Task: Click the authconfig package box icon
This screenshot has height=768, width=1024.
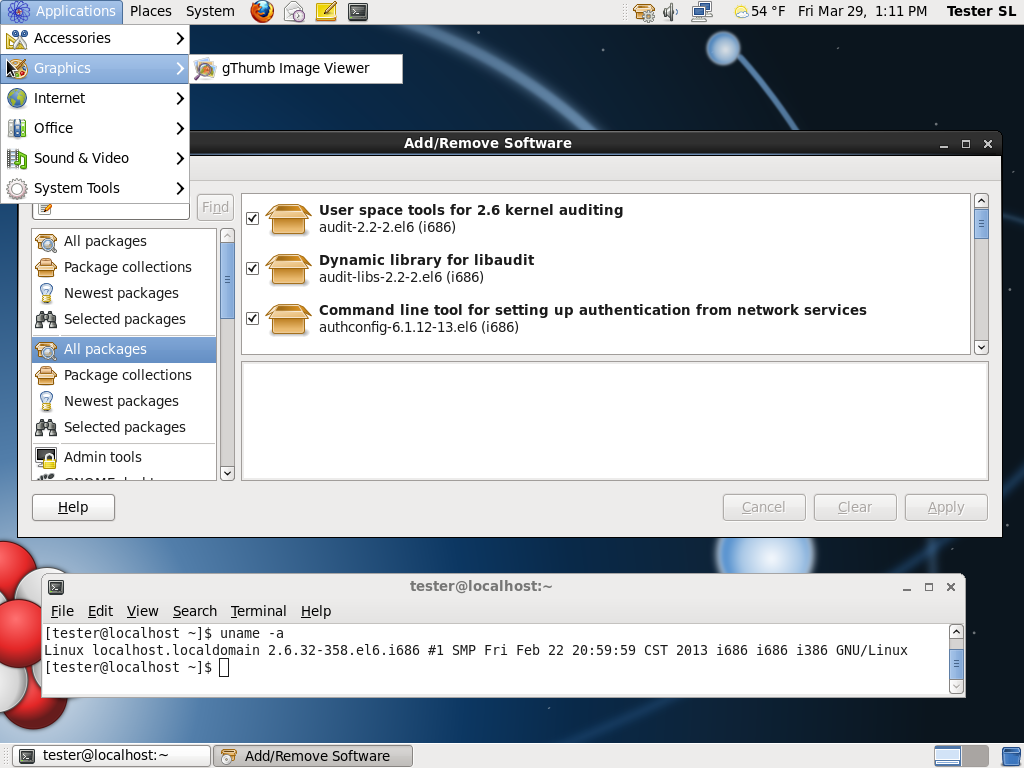Action: coord(289,319)
